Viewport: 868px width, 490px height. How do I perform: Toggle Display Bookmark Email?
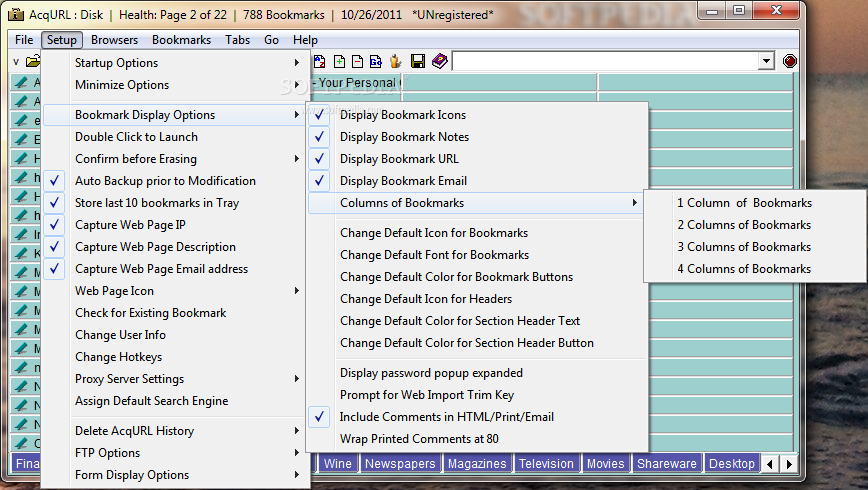point(477,181)
